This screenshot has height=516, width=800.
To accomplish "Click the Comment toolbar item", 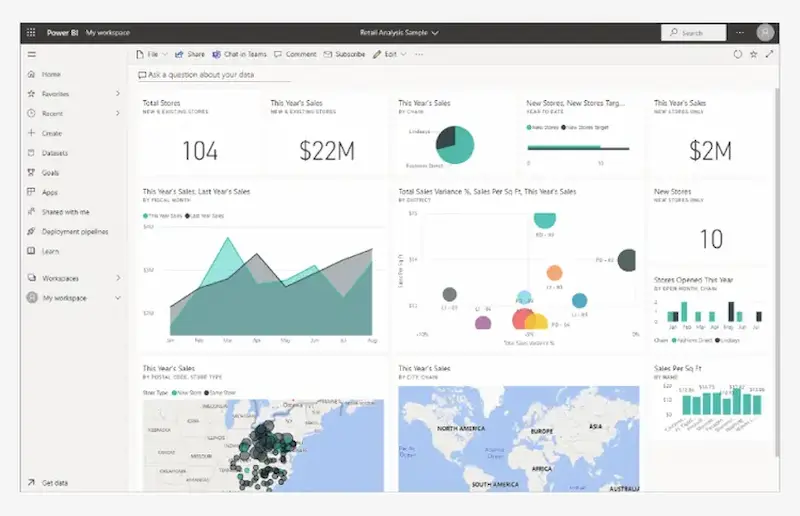I will [x=295, y=54].
